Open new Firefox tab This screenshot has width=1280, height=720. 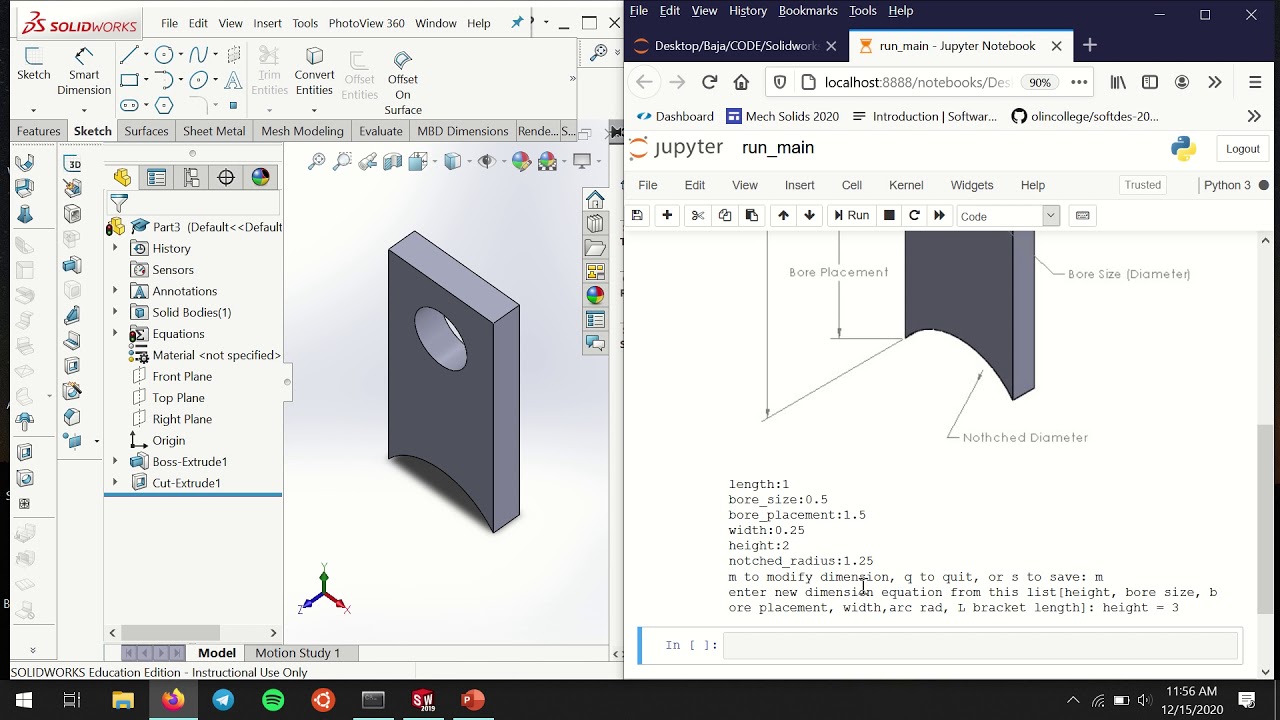1089,45
